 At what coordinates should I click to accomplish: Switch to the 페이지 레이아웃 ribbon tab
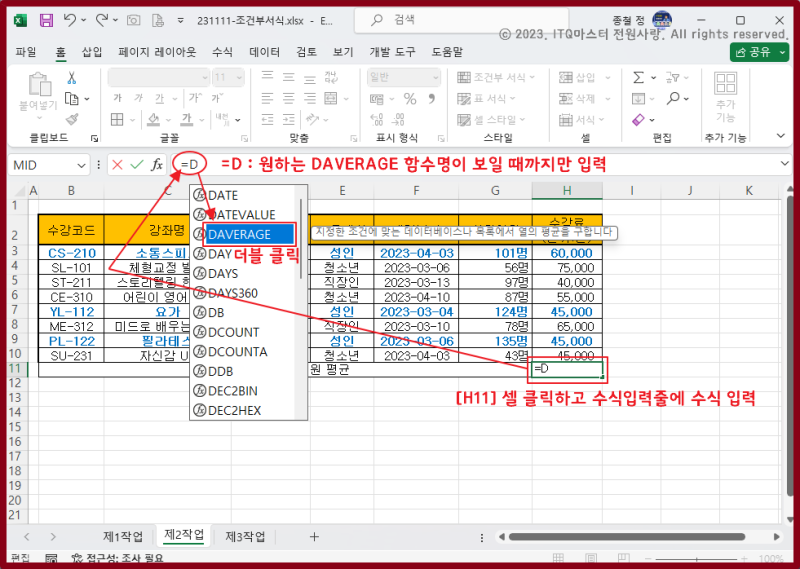tap(157, 52)
